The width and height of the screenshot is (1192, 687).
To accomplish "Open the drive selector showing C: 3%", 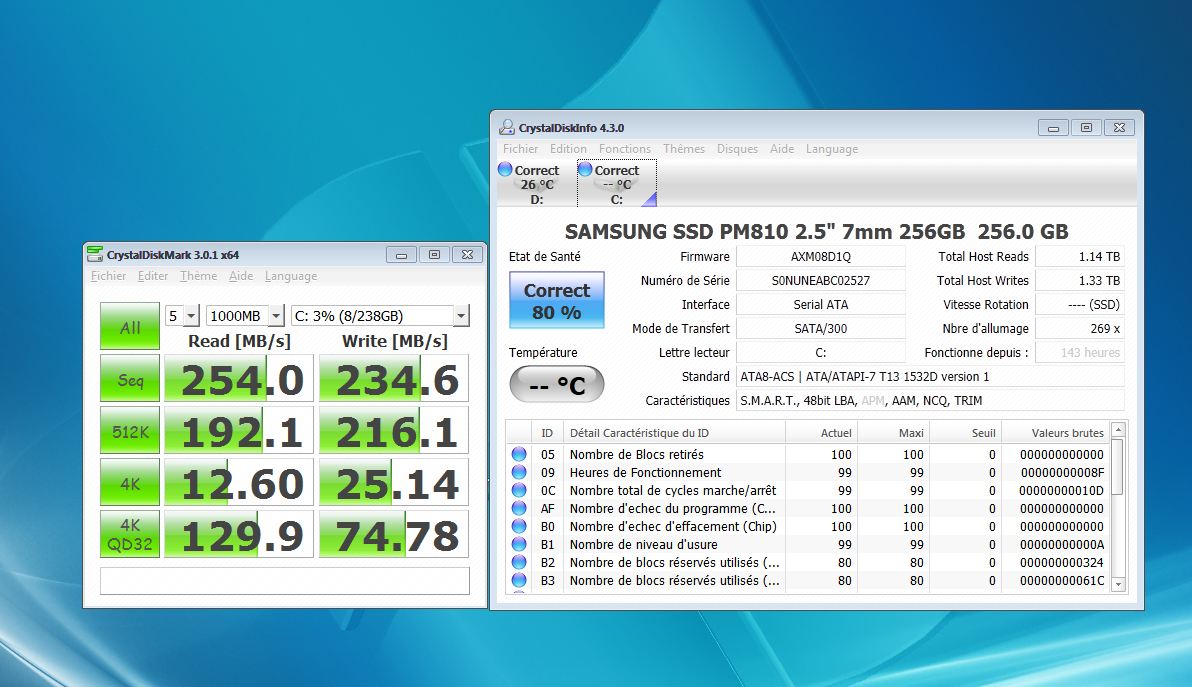I will (x=379, y=316).
